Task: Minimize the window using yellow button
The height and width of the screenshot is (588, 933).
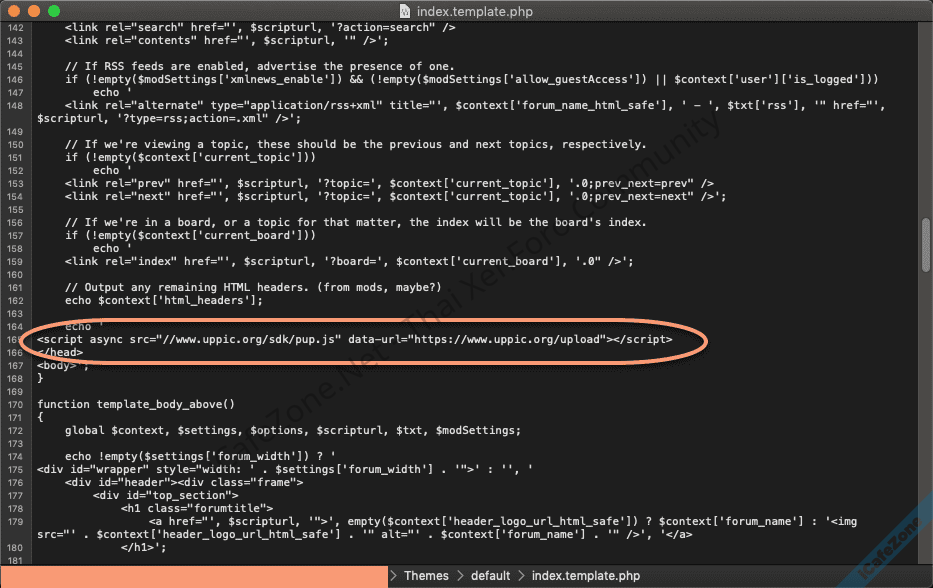Action: tap(34, 10)
